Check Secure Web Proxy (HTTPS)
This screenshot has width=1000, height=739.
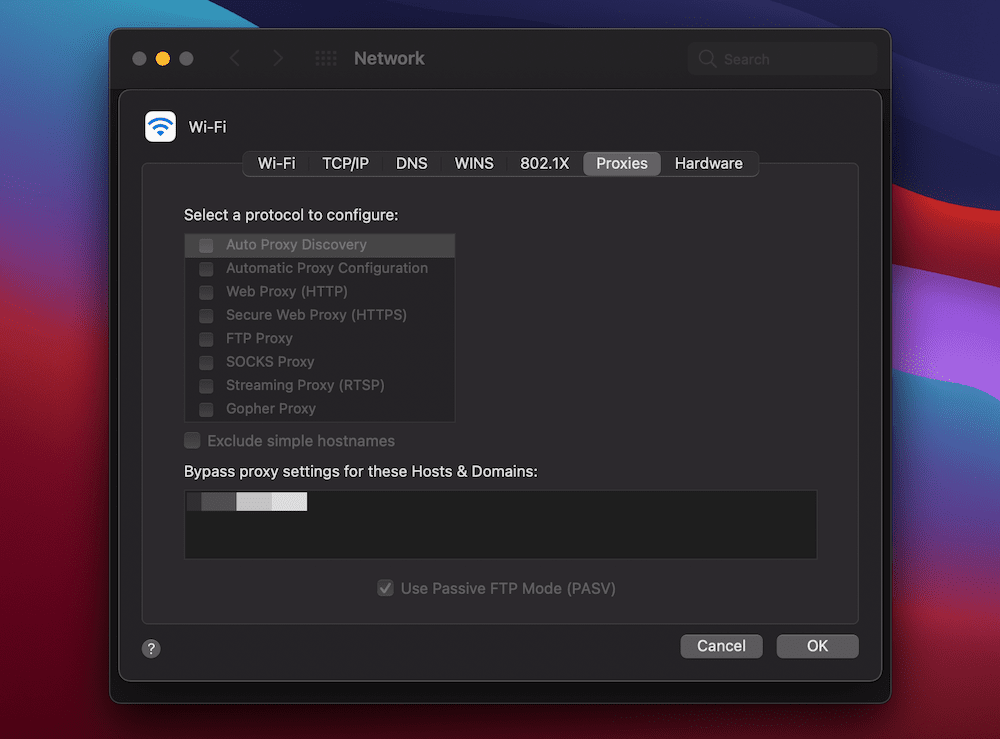coord(204,314)
